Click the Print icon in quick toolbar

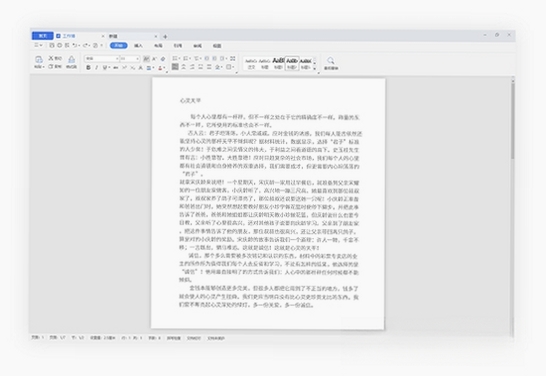(x=60, y=45)
